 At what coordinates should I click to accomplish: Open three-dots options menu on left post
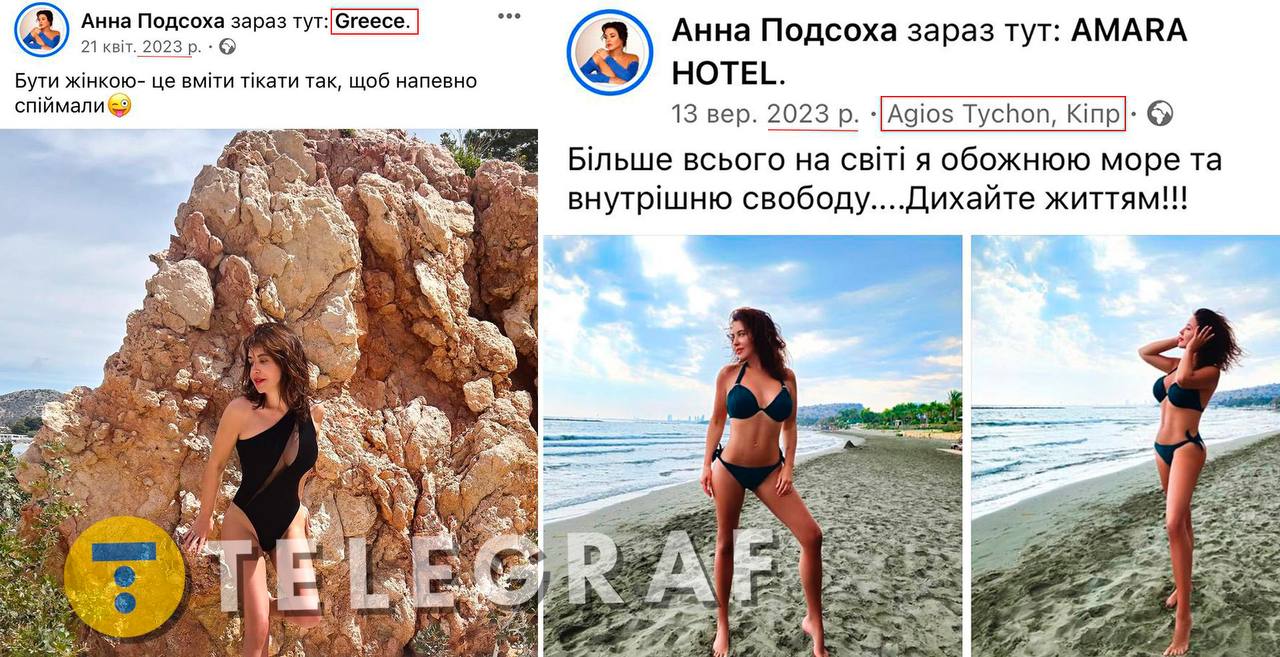pyautogui.click(x=509, y=17)
